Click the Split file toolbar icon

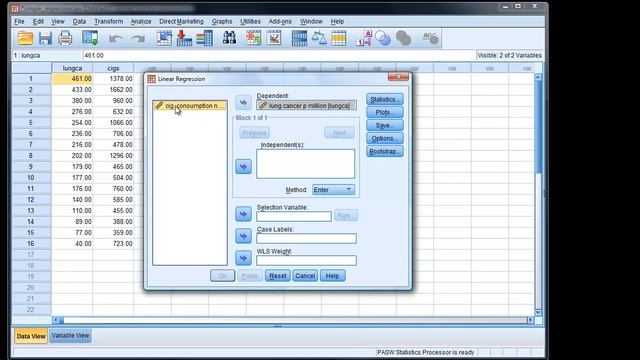coord(299,38)
